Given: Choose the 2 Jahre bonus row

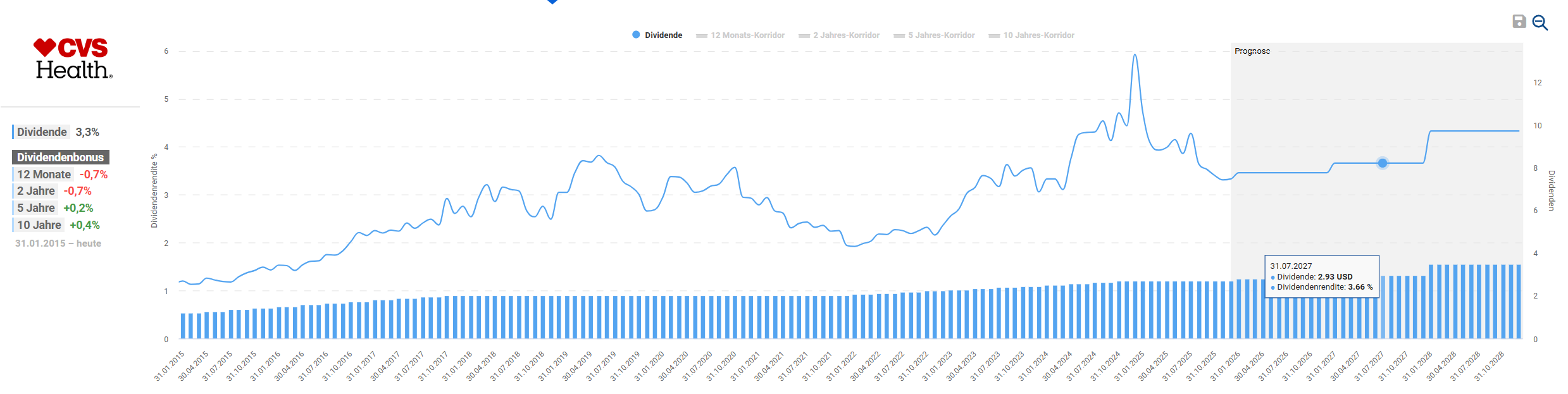Looking at the screenshot, I should [54, 191].
